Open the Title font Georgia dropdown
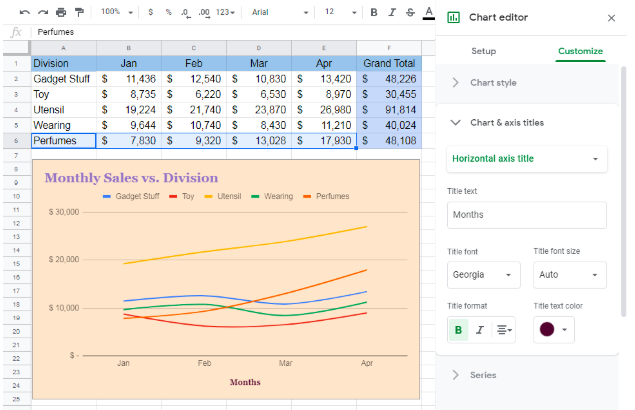The width and height of the screenshot is (635, 410). (484, 275)
